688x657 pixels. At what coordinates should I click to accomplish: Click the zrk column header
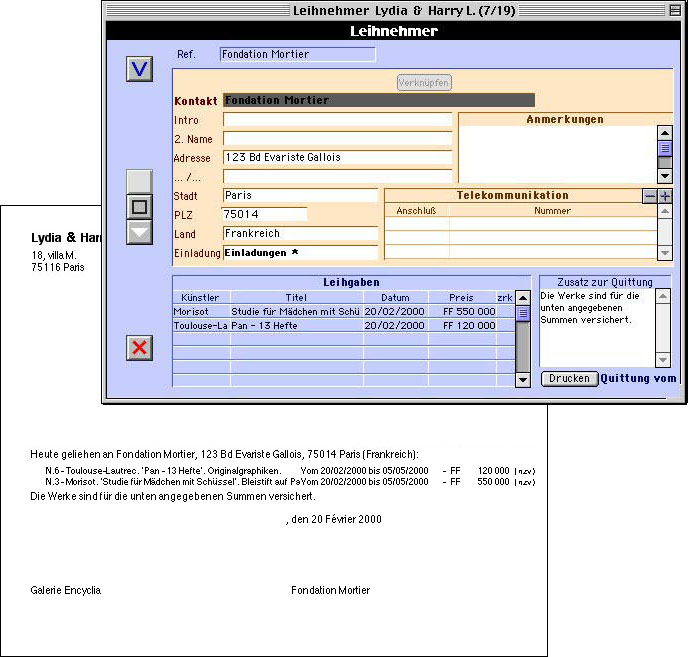505,298
